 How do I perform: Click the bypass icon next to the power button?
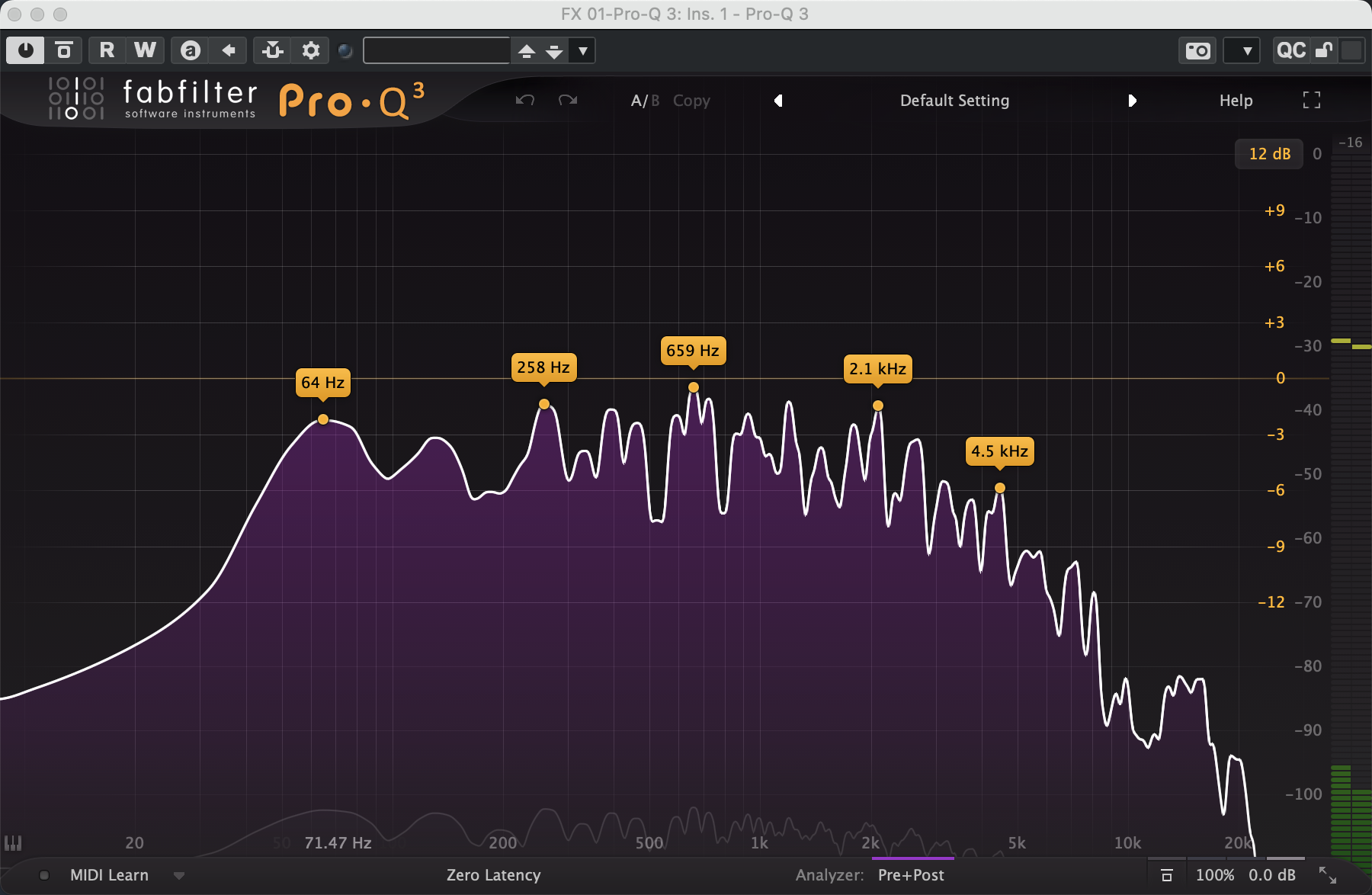tap(64, 50)
